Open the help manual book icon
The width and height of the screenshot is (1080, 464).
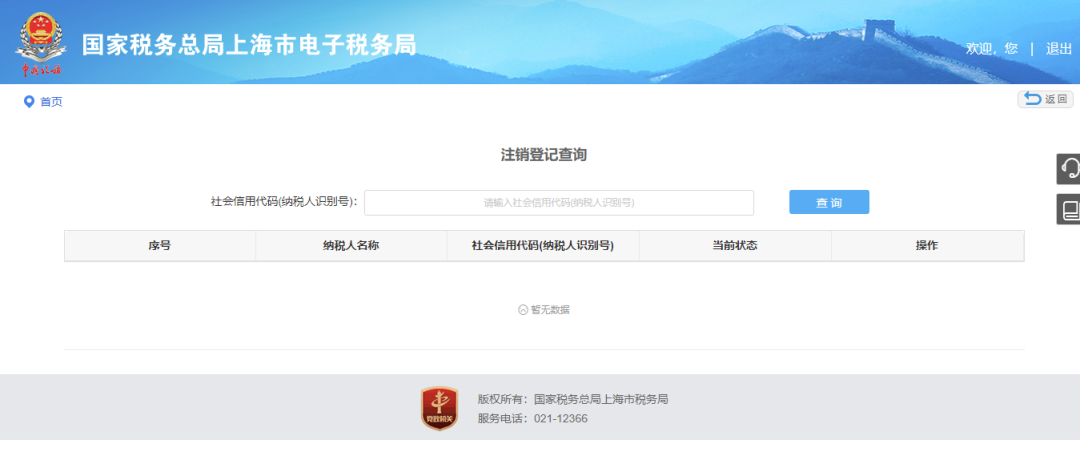[1068, 209]
